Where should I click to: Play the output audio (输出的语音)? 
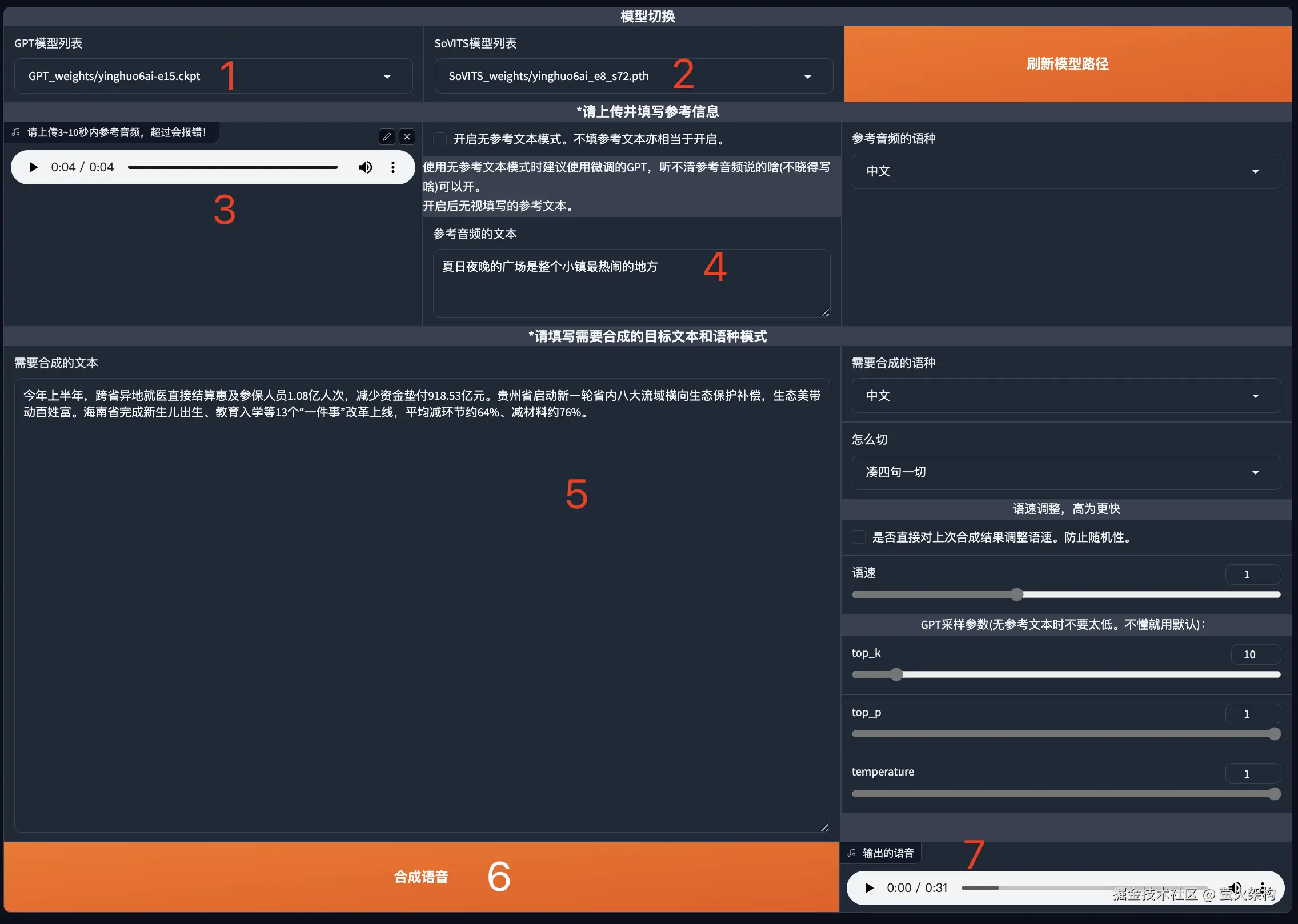(870, 888)
